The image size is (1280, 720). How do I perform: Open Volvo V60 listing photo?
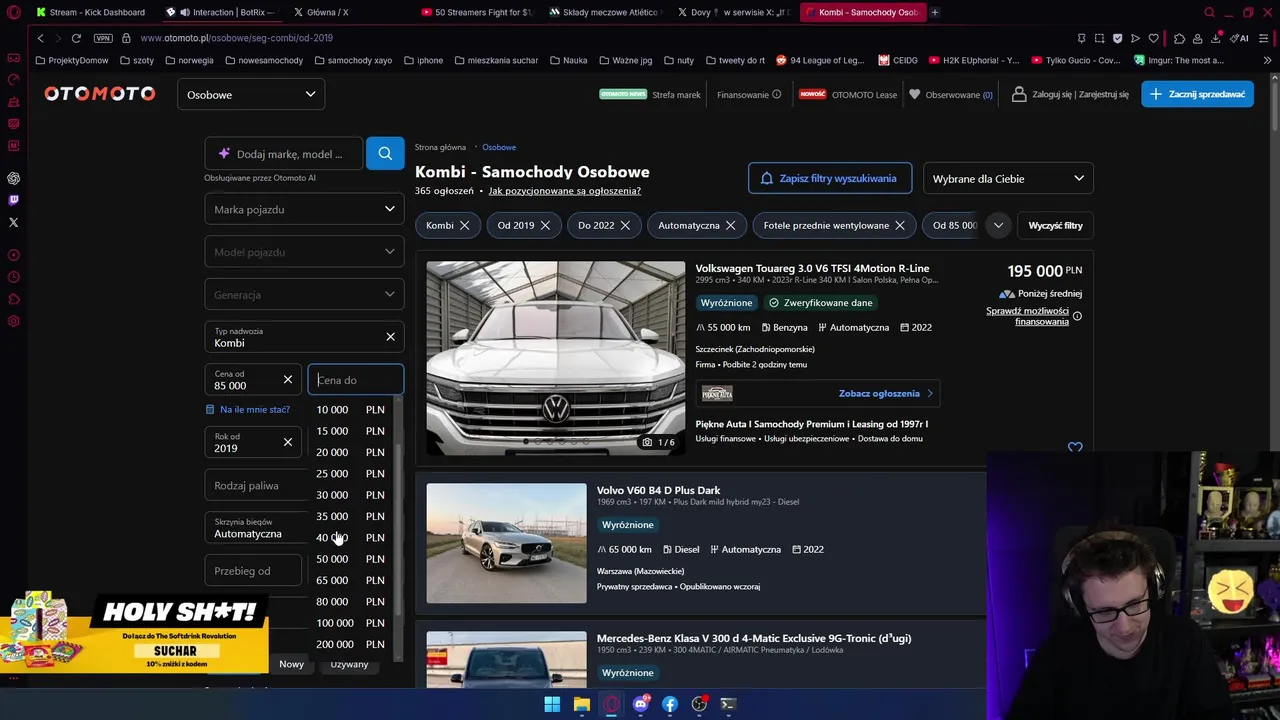[507, 543]
